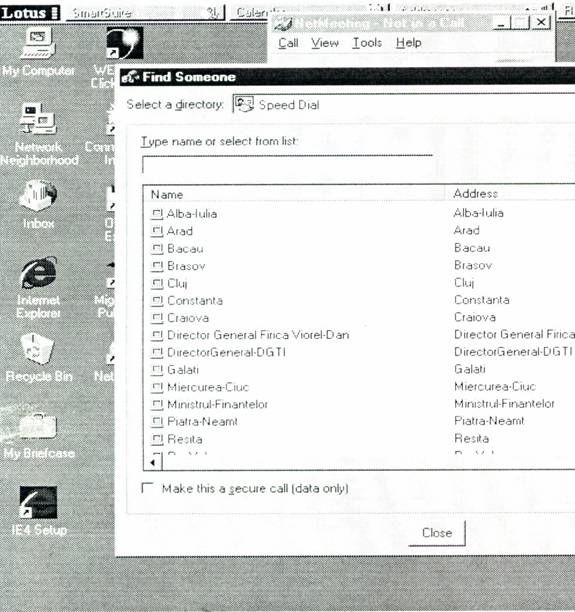Open the SmartSuite drawer in Lotus bar
This screenshot has height=612, width=575.
pyautogui.click(x=145, y=13)
